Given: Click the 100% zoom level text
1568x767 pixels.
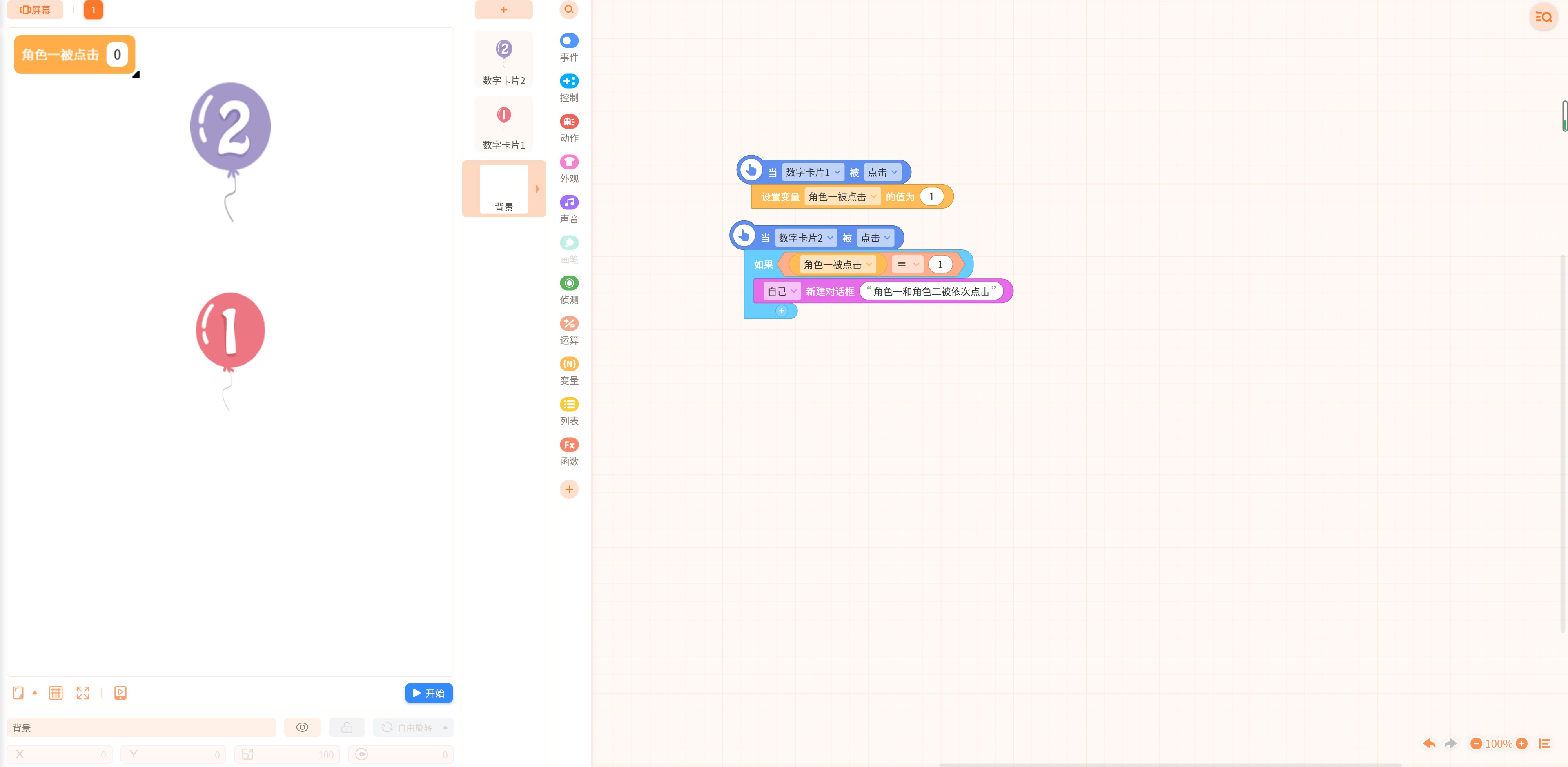Looking at the screenshot, I should tap(1498, 743).
